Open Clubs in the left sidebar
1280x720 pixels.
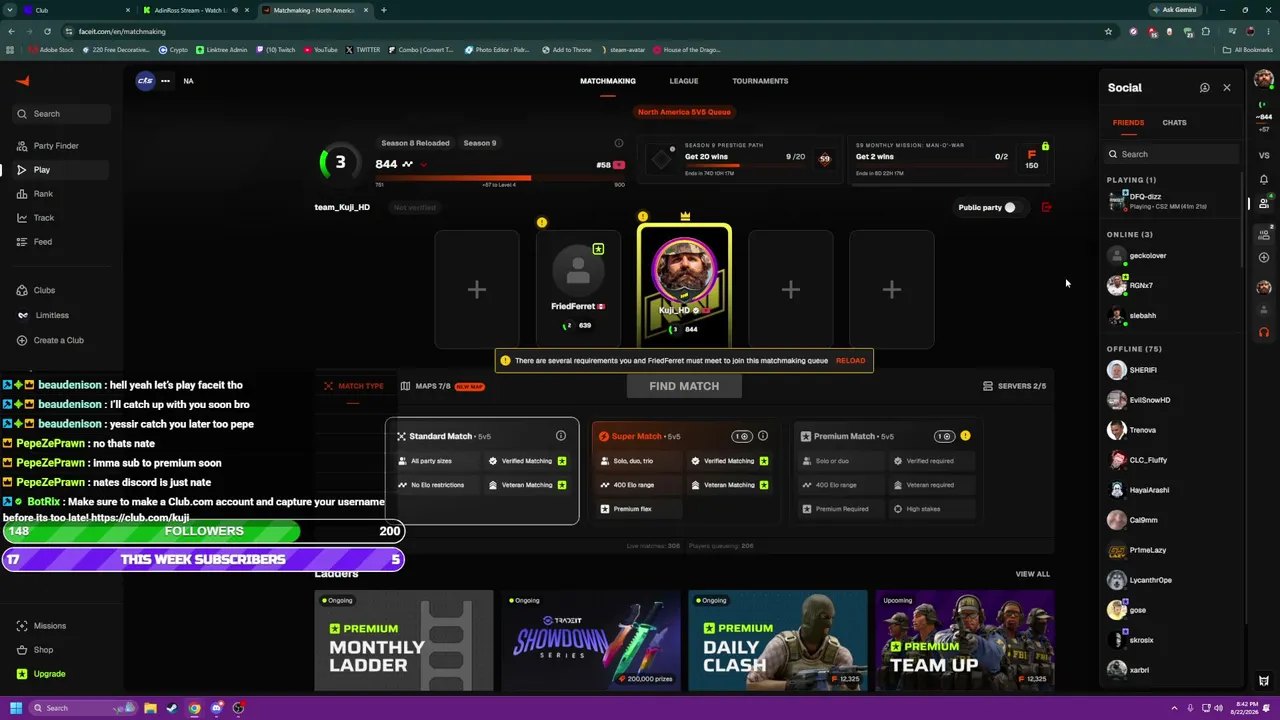point(44,291)
